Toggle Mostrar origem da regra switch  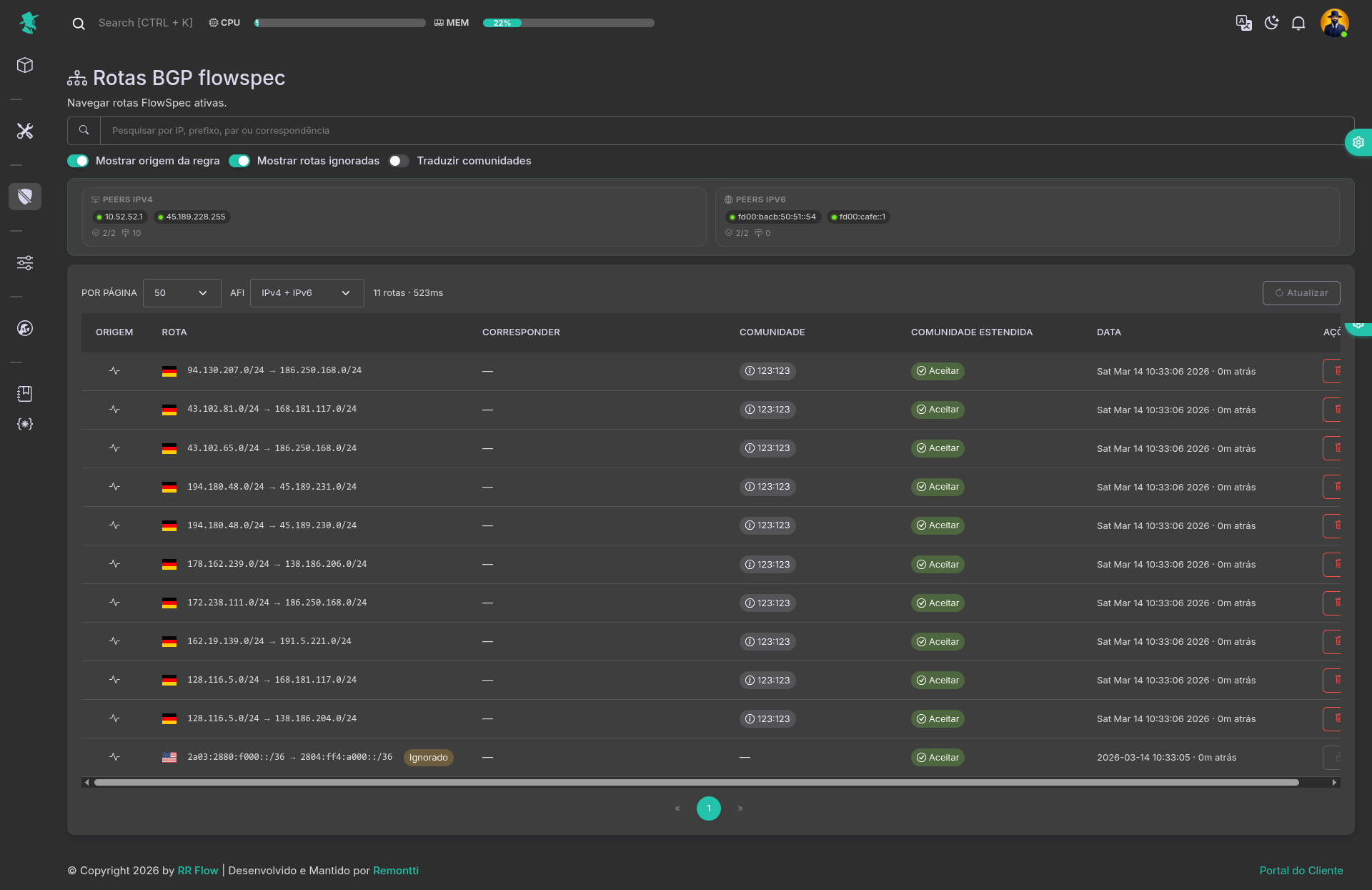pos(78,161)
